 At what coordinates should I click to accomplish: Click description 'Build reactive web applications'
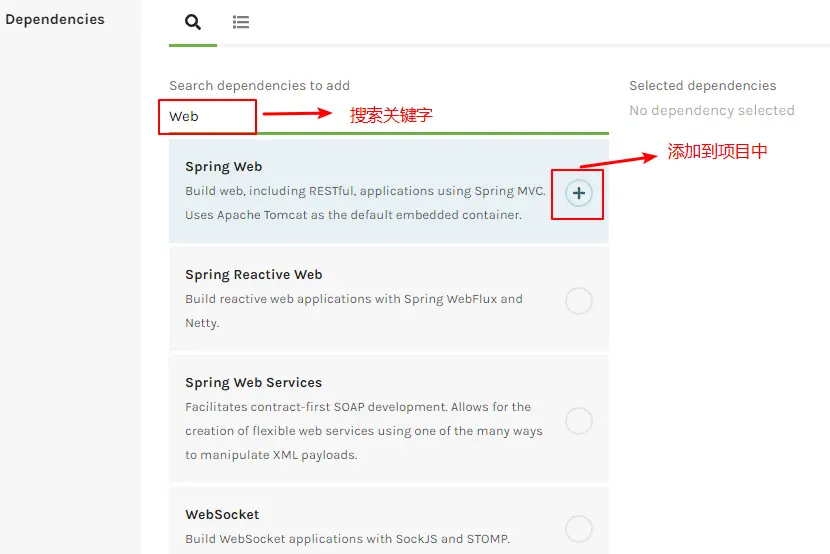(x=354, y=311)
